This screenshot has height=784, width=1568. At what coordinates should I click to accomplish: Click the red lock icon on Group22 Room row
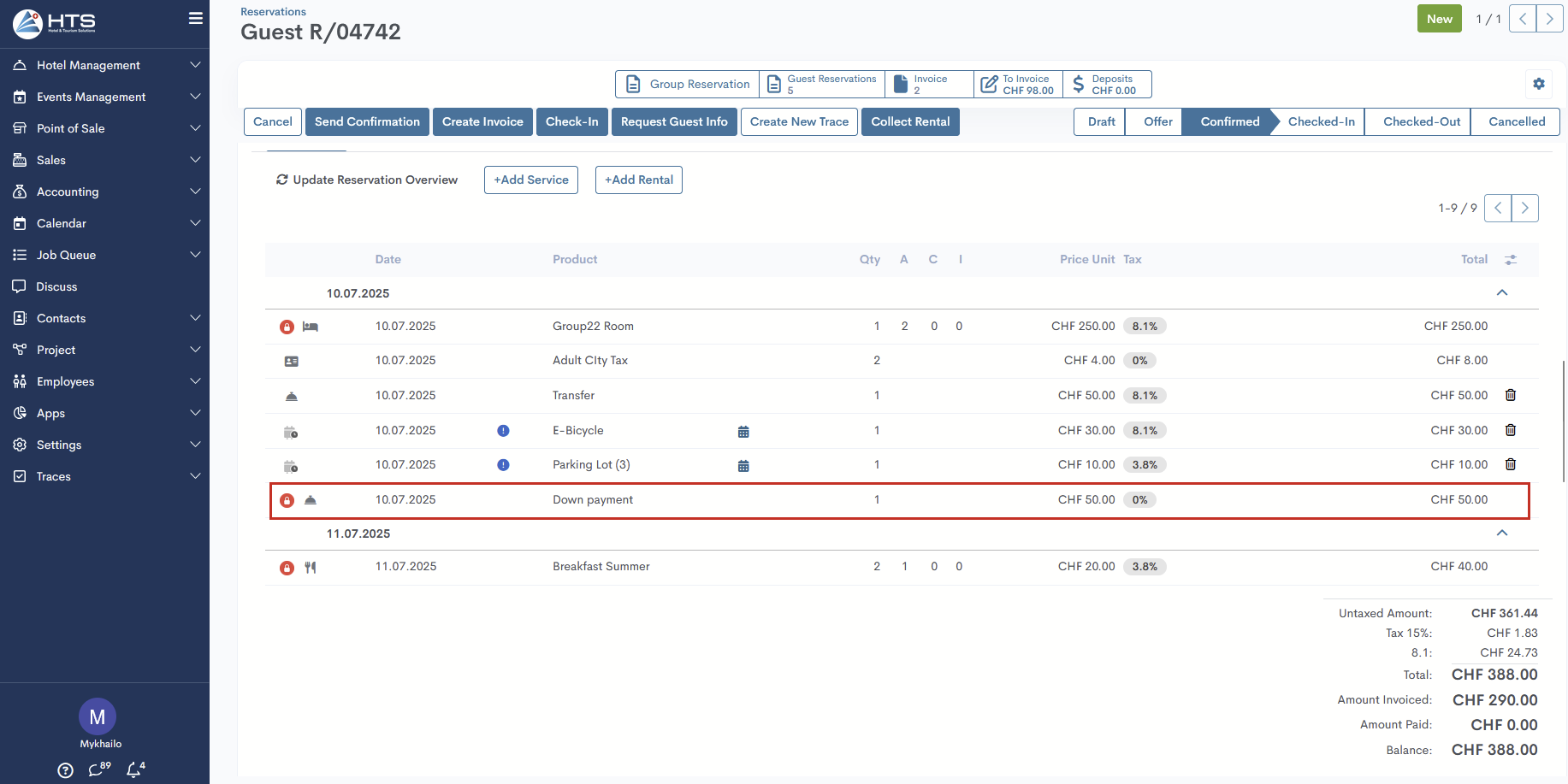[287, 327]
